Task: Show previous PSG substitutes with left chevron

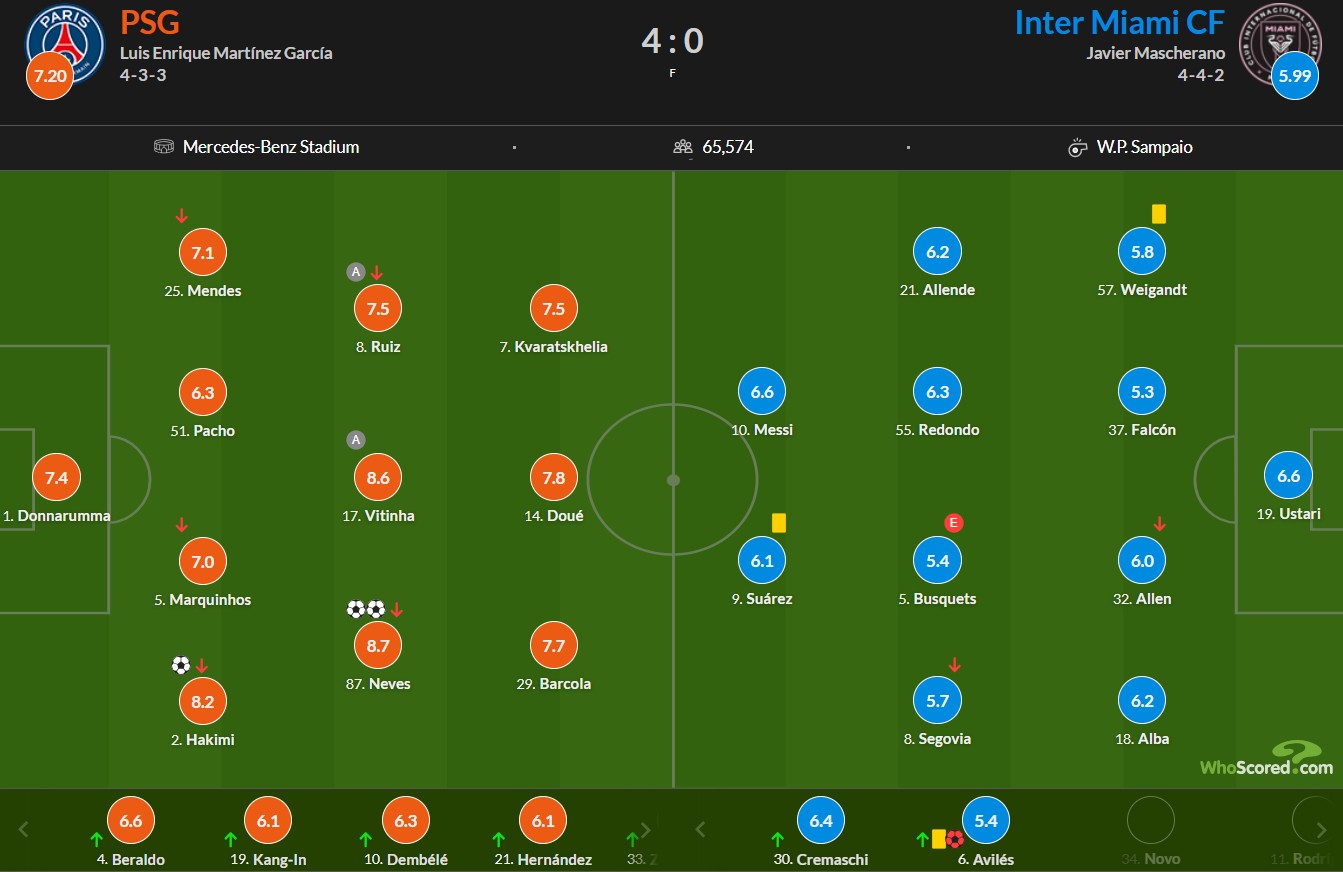Action: pyautogui.click(x=25, y=829)
